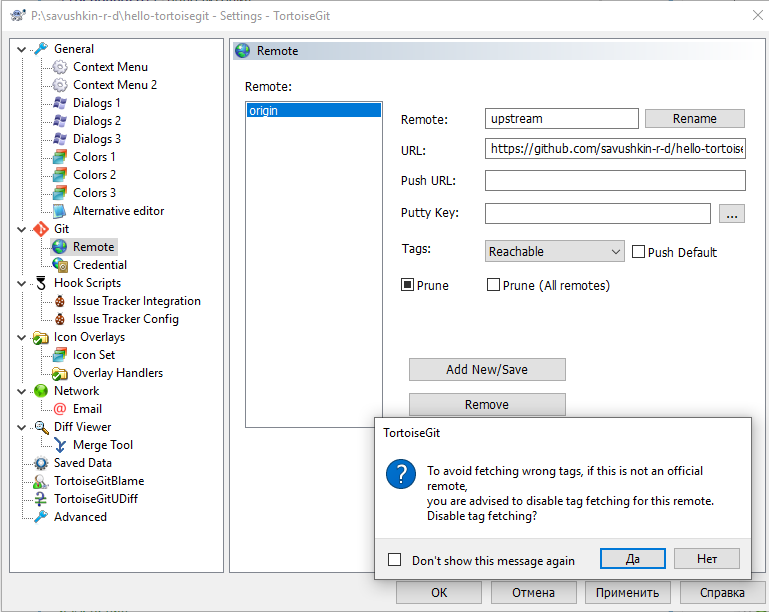Select origin in the remote list

[x=313, y=110]
